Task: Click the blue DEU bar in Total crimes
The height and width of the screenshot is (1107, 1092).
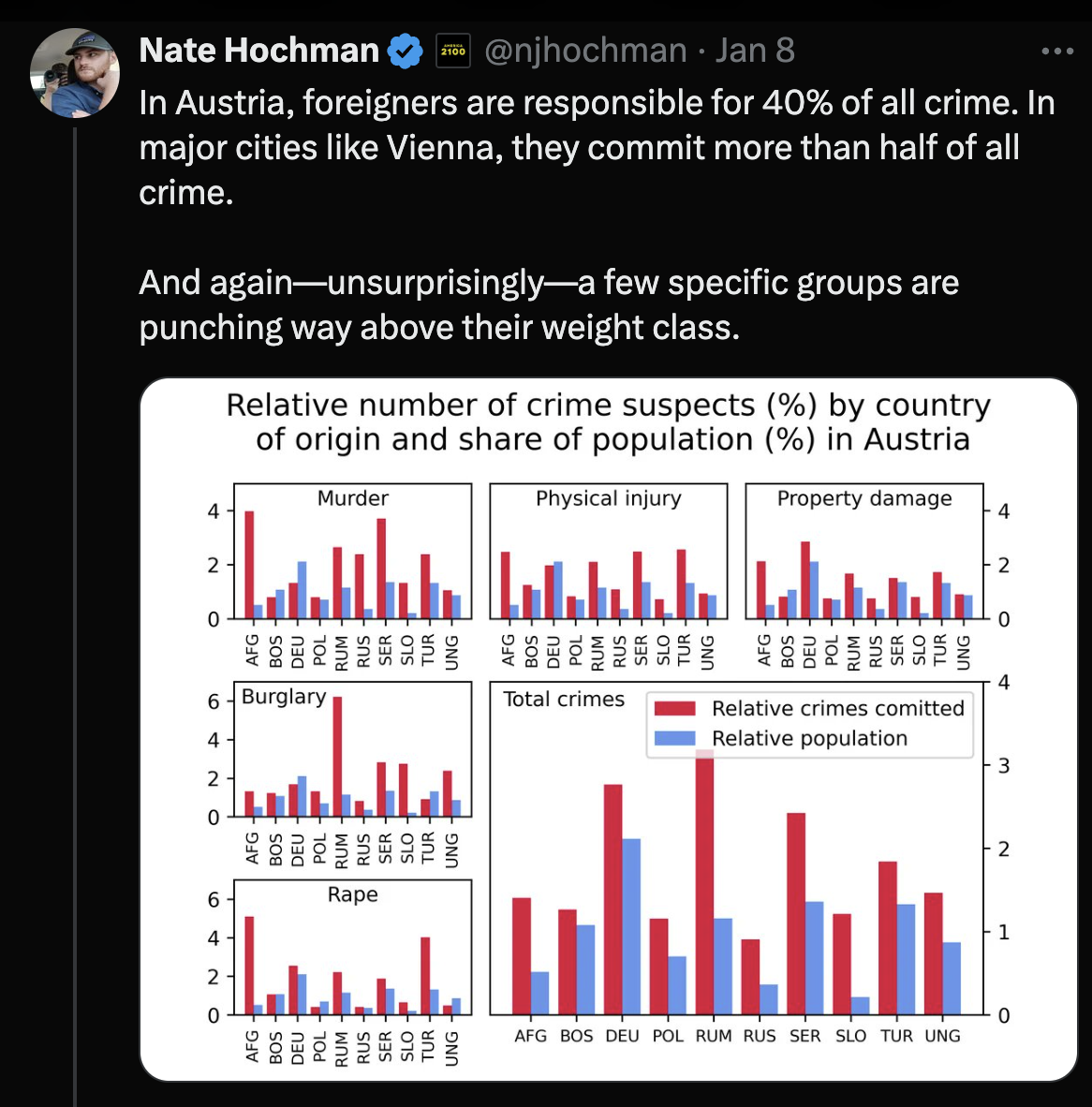Action: pos(631,926)
